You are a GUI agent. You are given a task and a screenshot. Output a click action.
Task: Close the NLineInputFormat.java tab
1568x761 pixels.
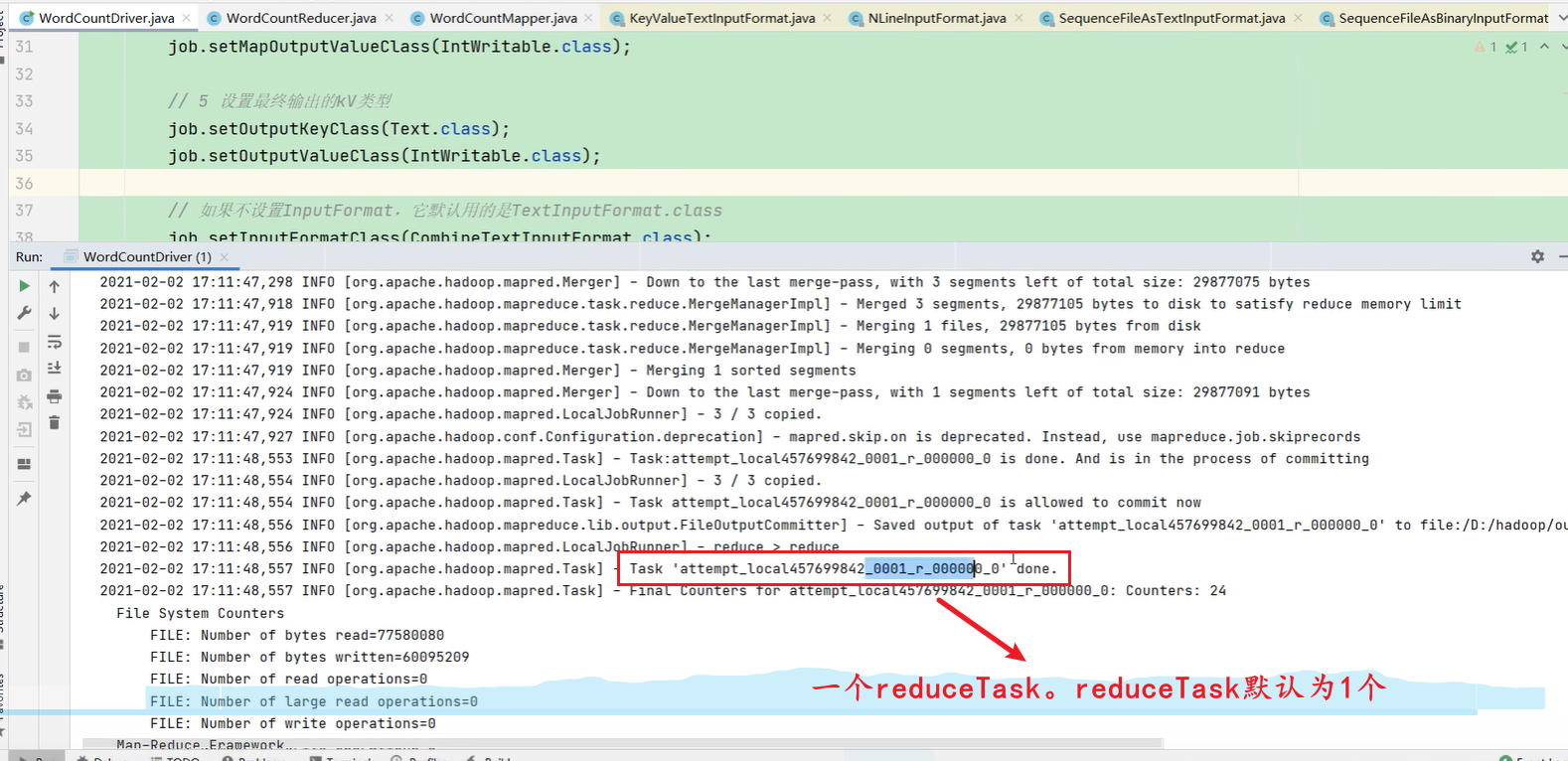(x=1019, y=18)
